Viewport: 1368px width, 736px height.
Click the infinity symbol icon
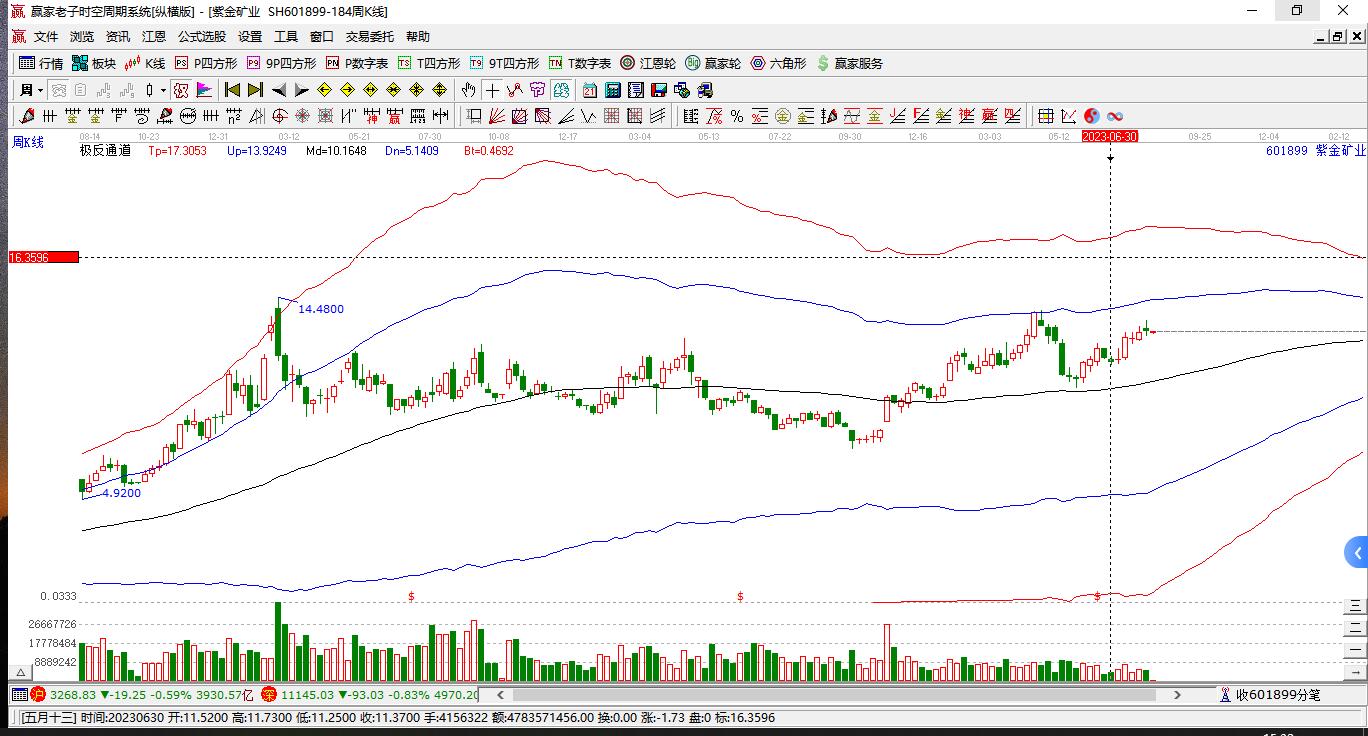click(1115, 116)
